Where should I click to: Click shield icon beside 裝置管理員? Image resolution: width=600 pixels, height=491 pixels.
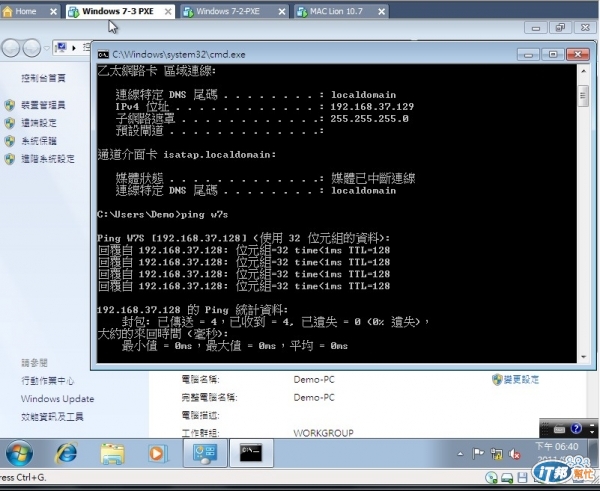10,105
